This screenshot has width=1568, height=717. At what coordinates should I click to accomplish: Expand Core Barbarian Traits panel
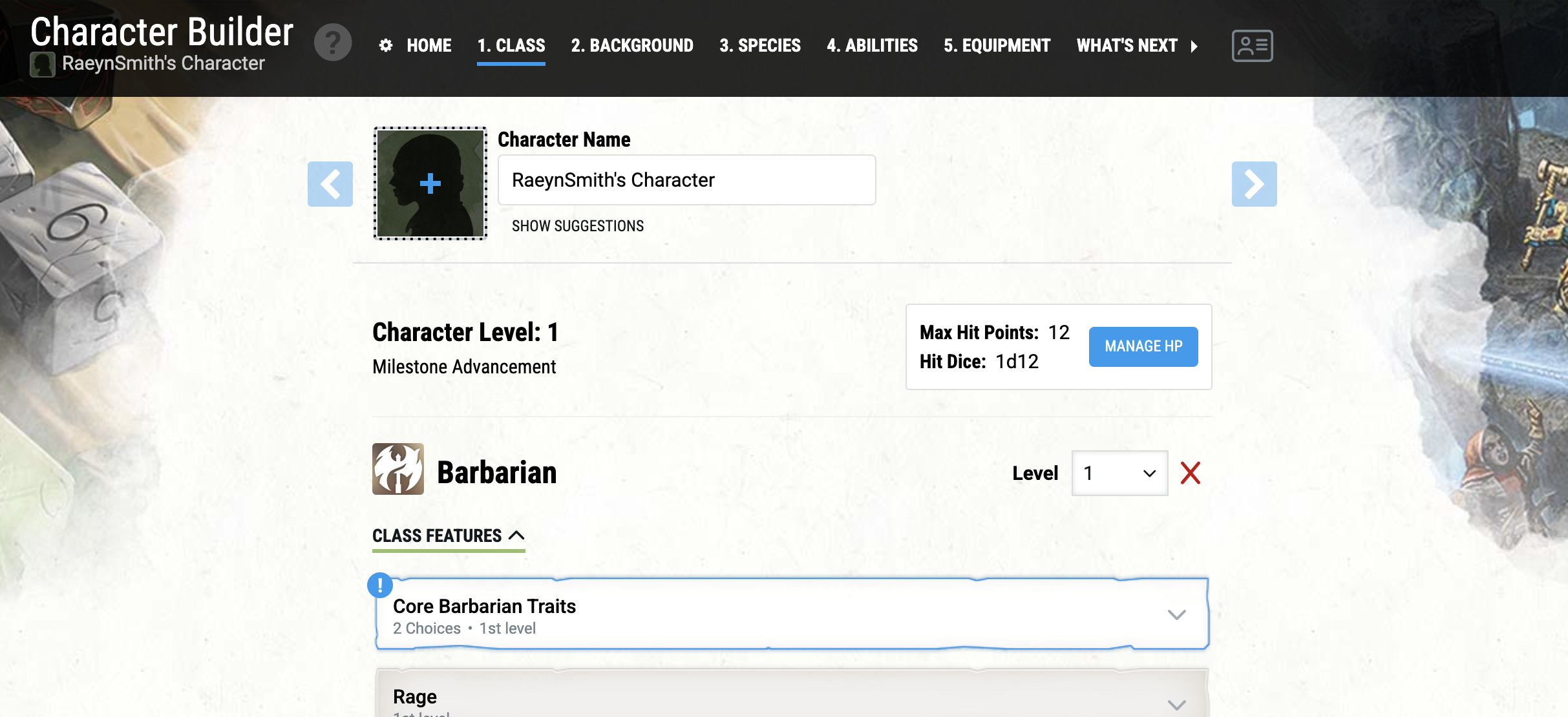(792, 614)
